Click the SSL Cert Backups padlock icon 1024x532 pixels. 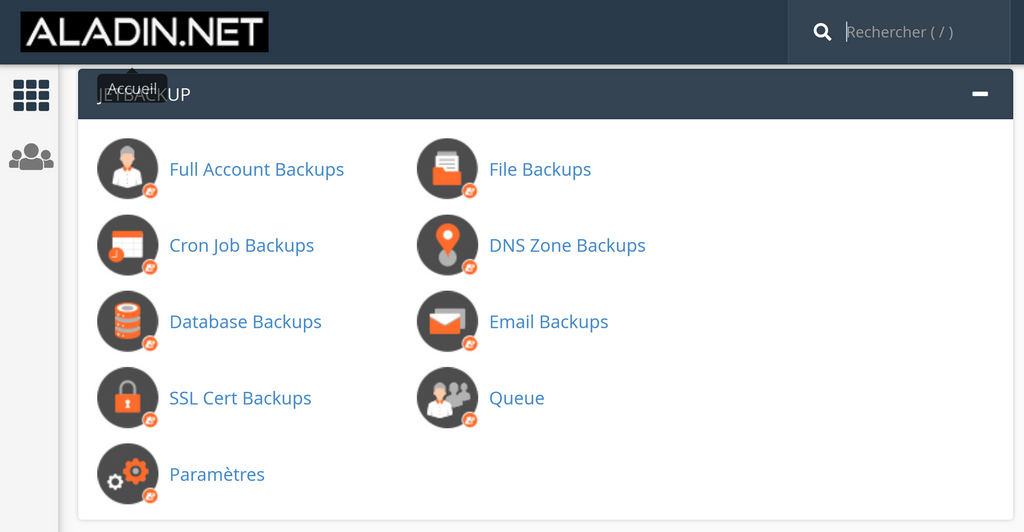click(127, 397)
